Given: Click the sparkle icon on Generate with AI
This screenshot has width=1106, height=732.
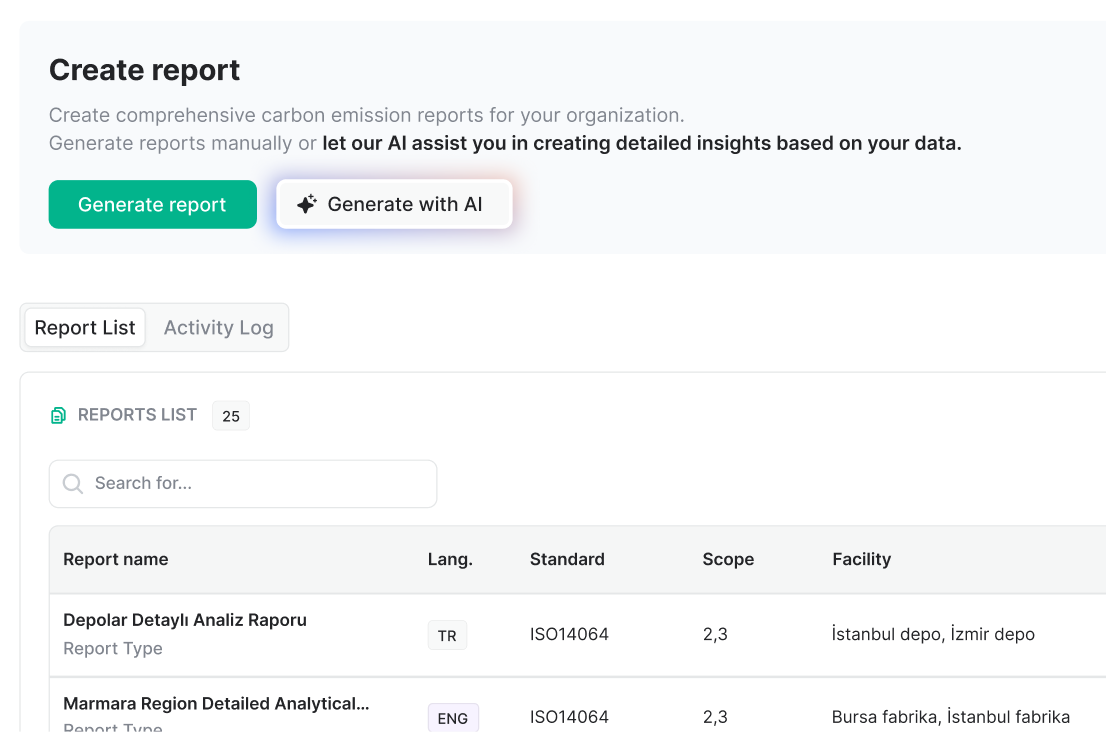Looking at the screenshot, I should pyautogui.click(x=307, y=205).
